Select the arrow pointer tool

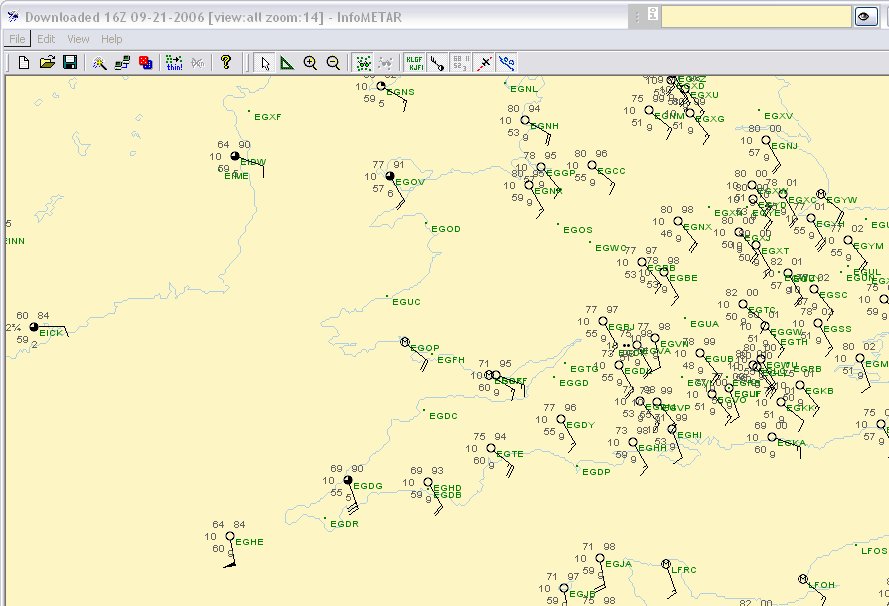point(265,62)
